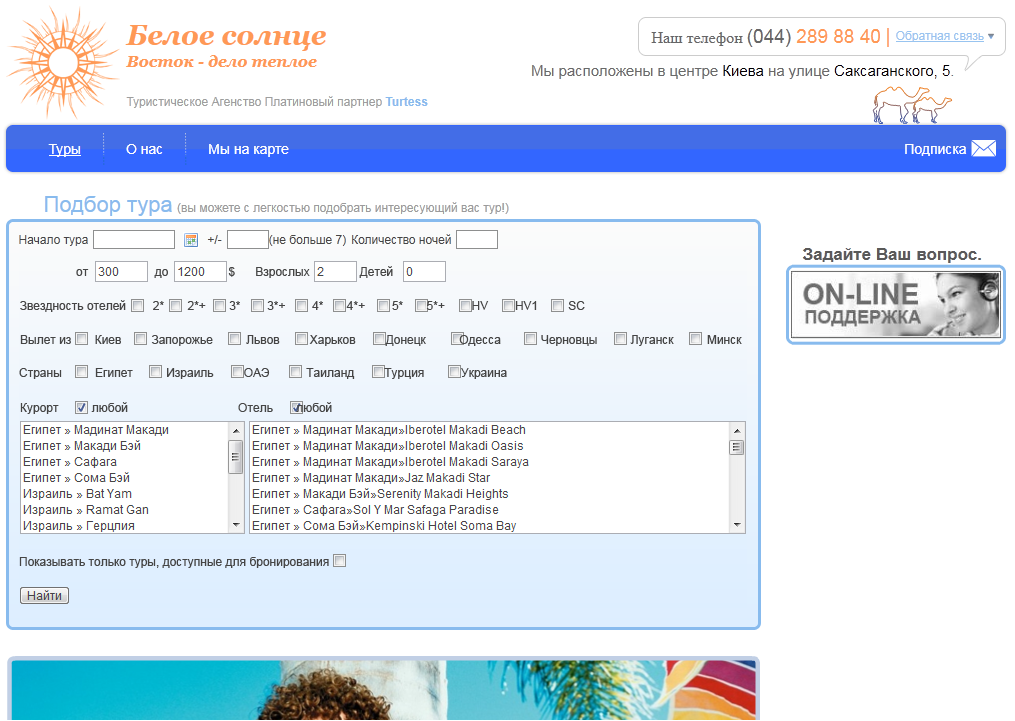1015x721 pixels.
Task: Click the Детей children count field
Action: tap(424, 272)
